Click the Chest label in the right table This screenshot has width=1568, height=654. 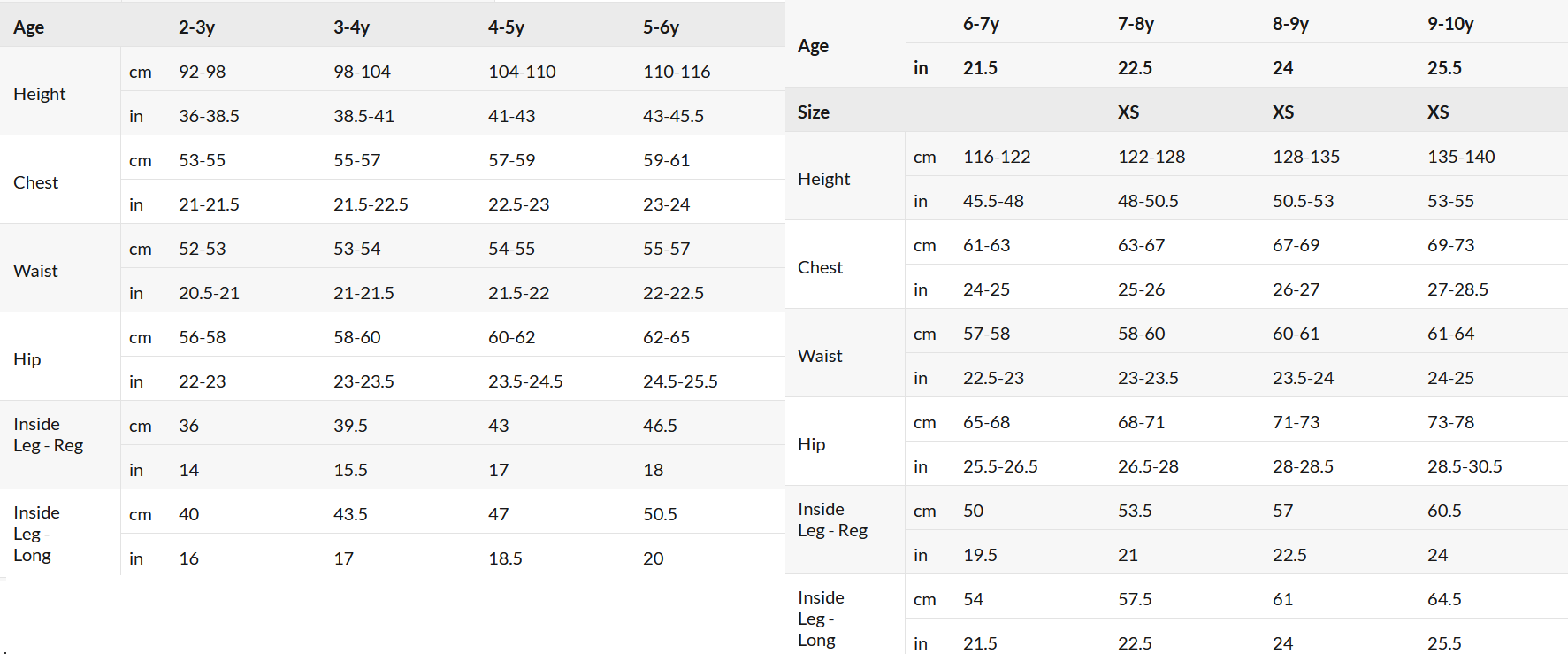[820, 267]
